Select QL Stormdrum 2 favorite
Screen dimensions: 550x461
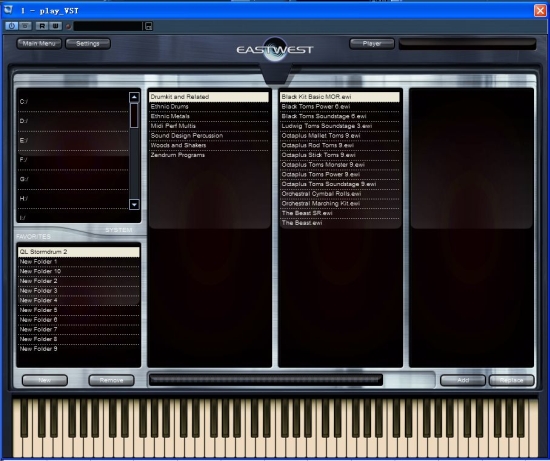[x=79, y=252]
